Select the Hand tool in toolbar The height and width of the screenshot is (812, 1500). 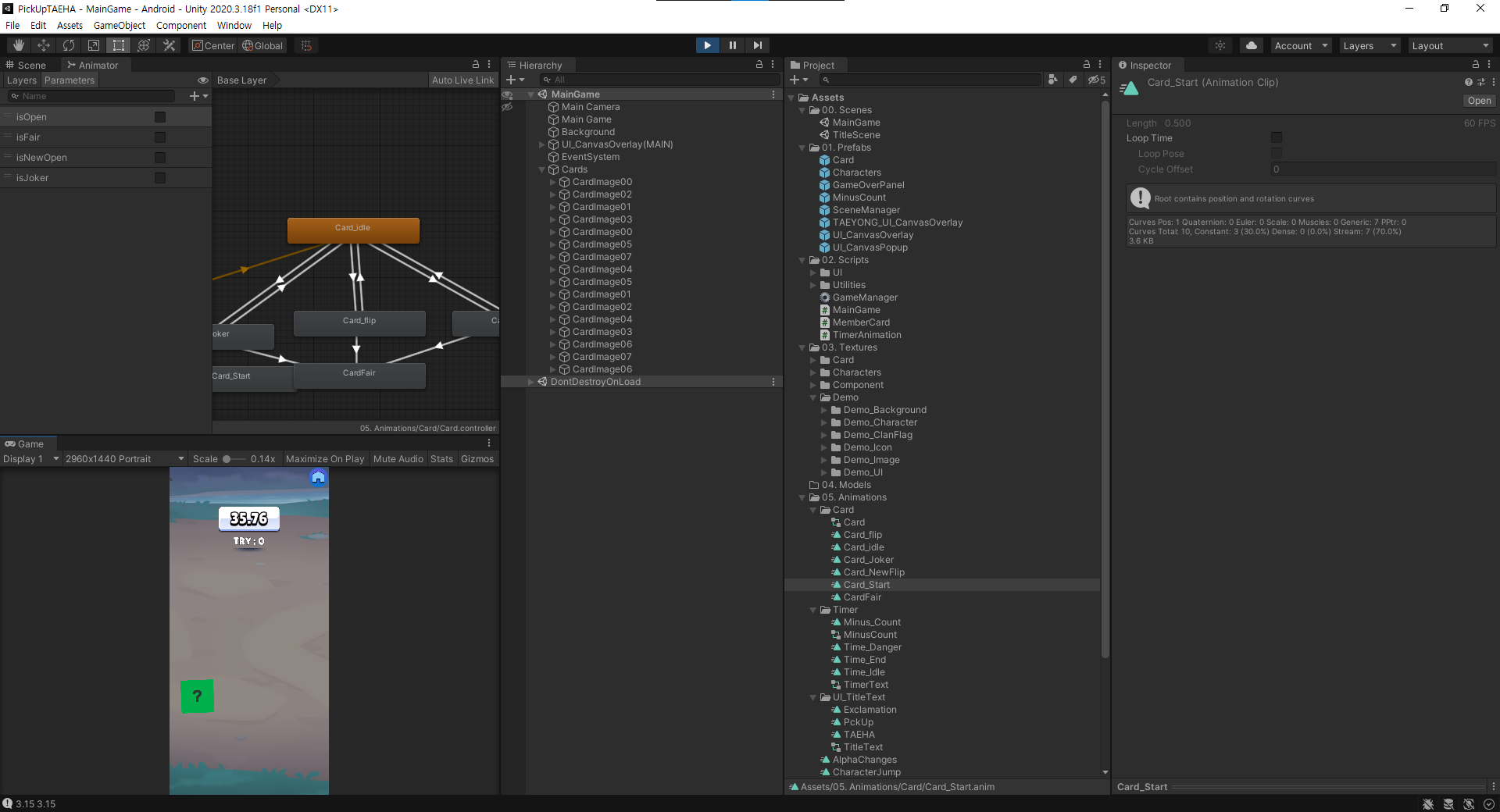19,45
